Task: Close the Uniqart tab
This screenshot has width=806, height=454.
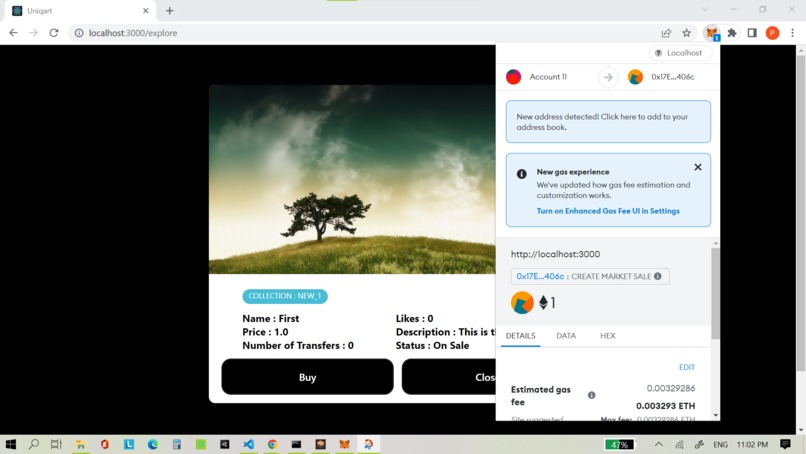Action: pos(145,10)
